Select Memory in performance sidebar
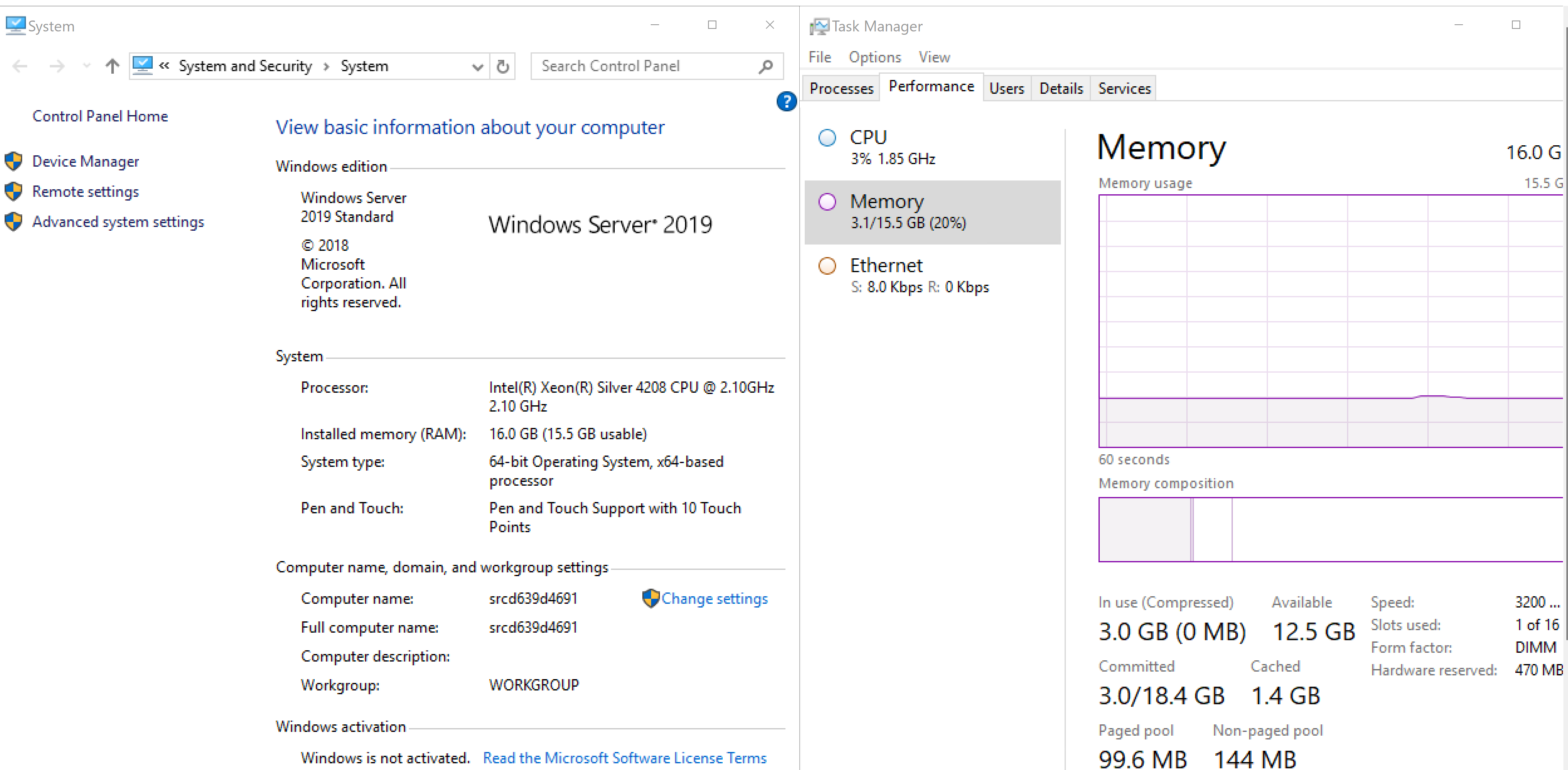 click(x=932, y=212)
